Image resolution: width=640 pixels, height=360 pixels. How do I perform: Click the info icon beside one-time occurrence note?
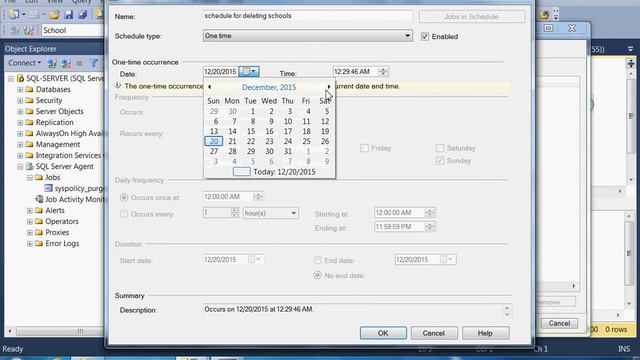coord(118,86)
